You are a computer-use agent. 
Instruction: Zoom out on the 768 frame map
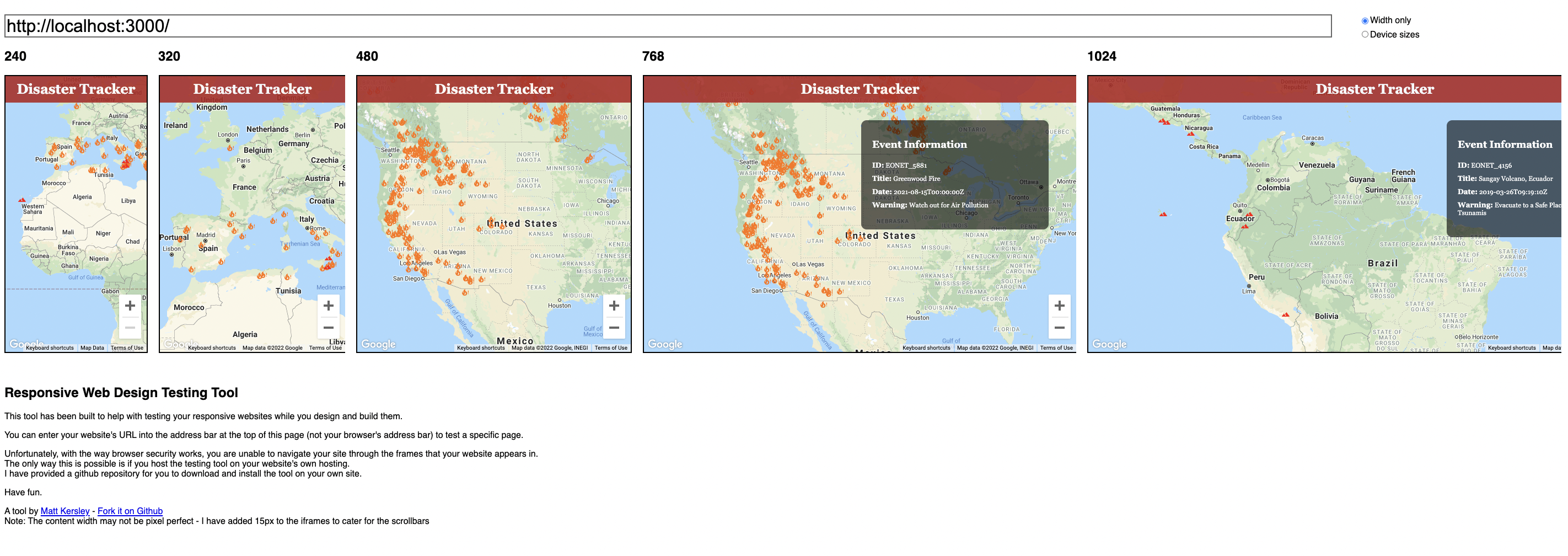point(1059,328)
